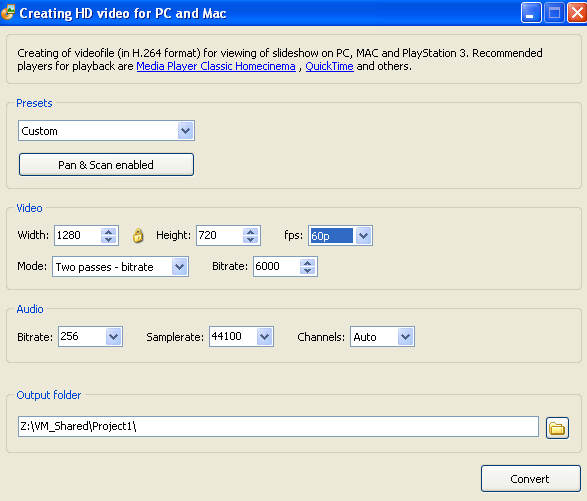Decrease the video Bitrate value

pos(307,271)
